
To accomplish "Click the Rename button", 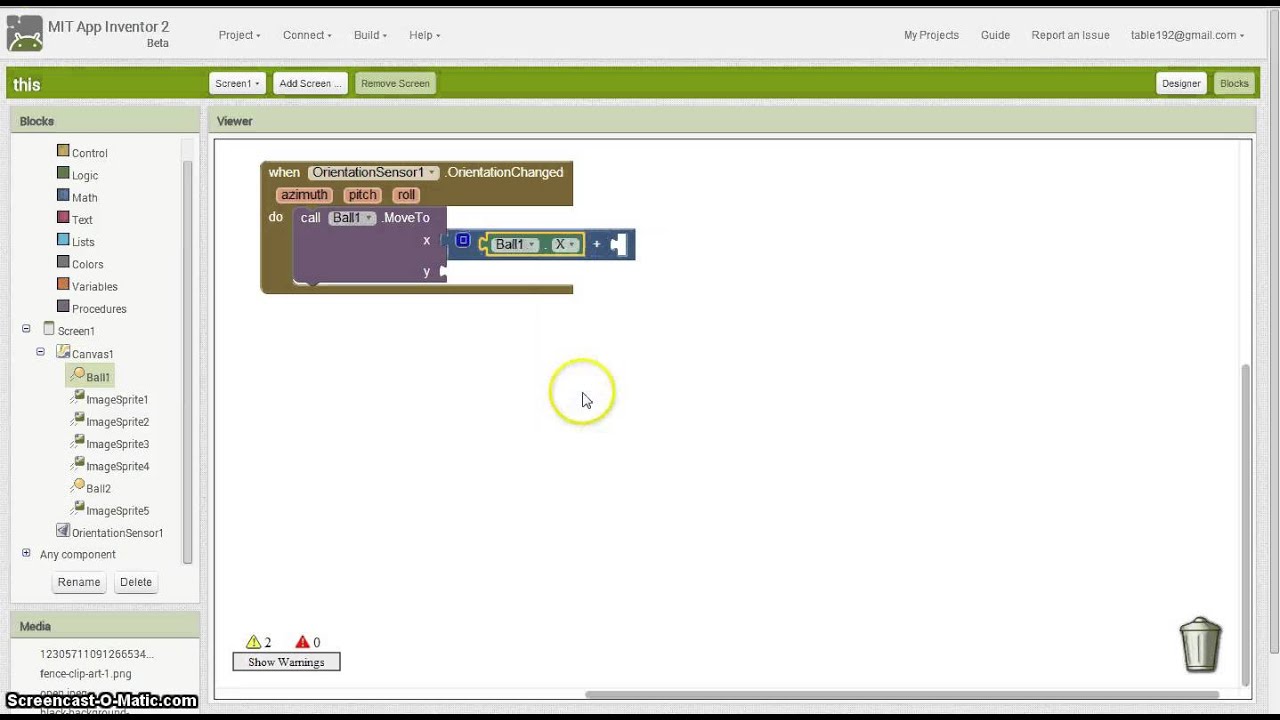I will (79, 582).
